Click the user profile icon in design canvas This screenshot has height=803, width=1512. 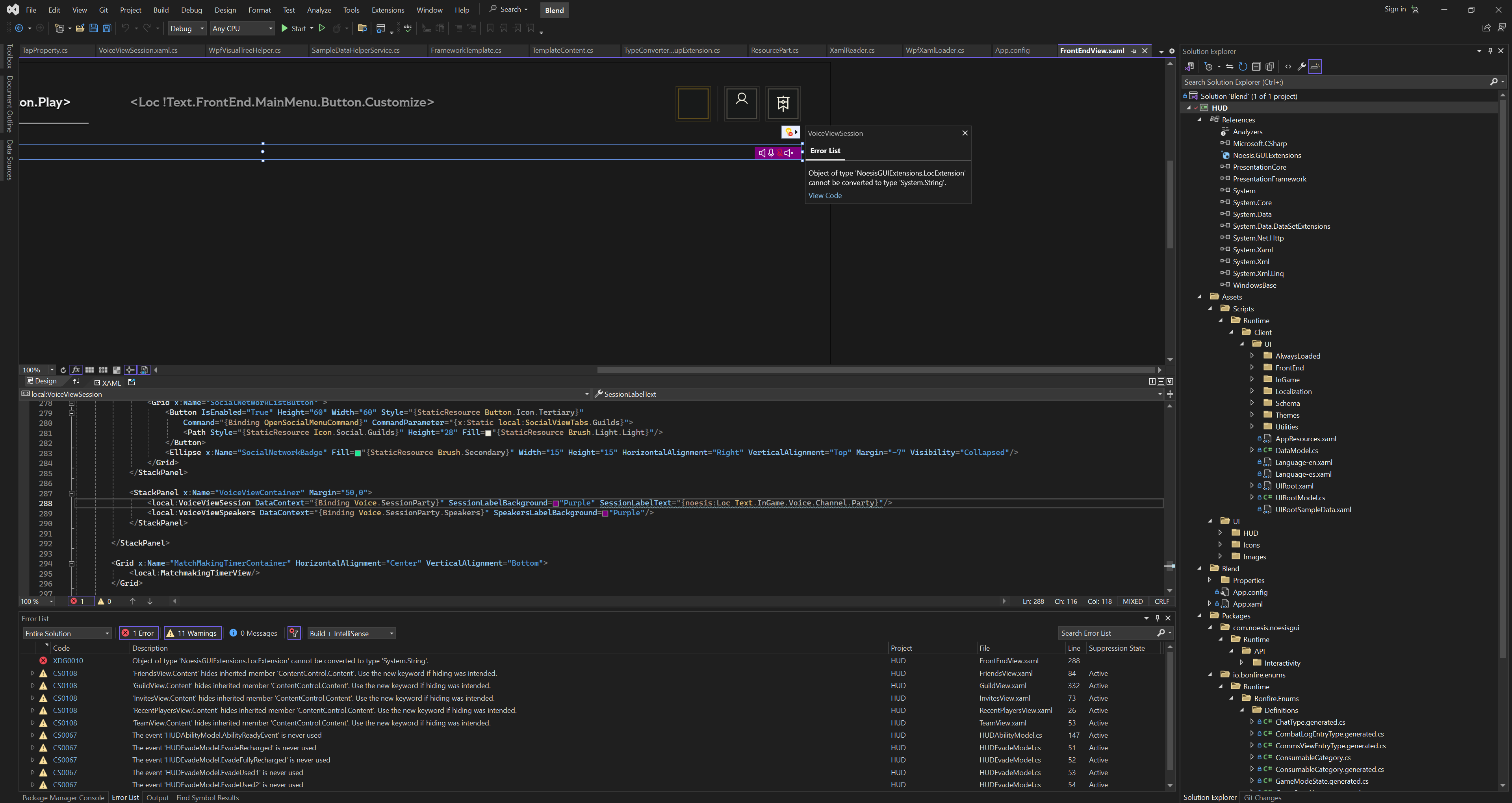click(741, 103)
